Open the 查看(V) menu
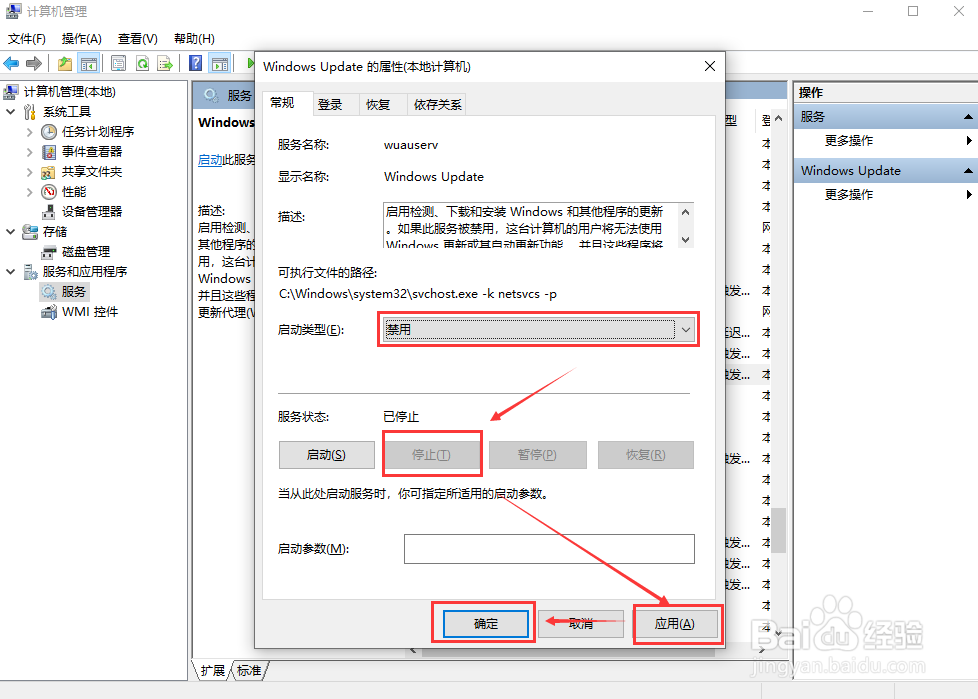978x699 pixels. pyautogui.click(x=138, y=39)
